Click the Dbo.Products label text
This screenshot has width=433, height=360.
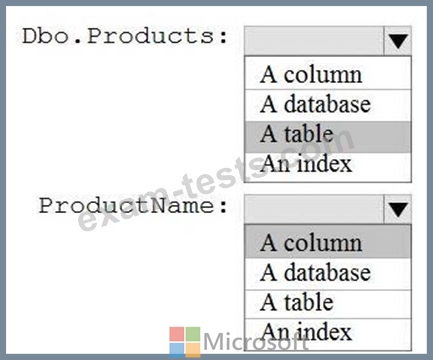[x=125, y=36]
